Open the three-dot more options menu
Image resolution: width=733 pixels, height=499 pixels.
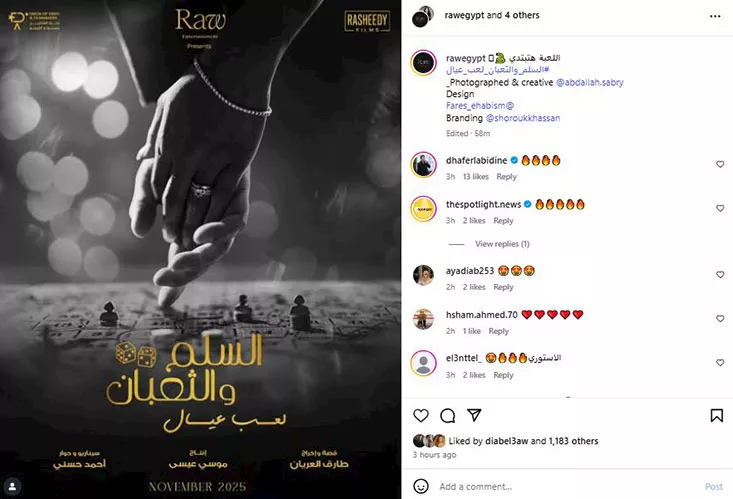[x=715, y=16]
